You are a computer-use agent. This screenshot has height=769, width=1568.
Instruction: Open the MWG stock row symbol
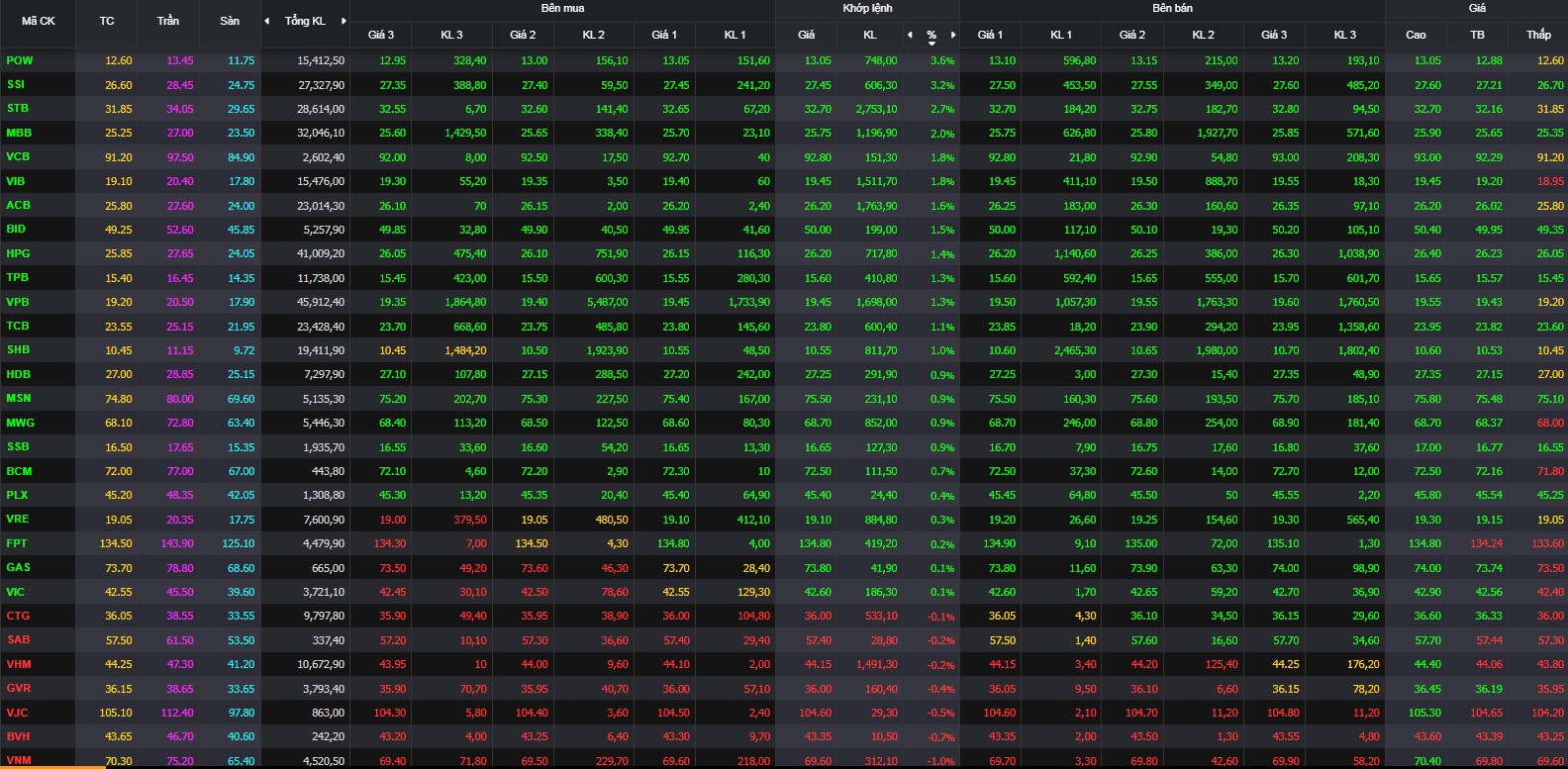pos(20,423)
